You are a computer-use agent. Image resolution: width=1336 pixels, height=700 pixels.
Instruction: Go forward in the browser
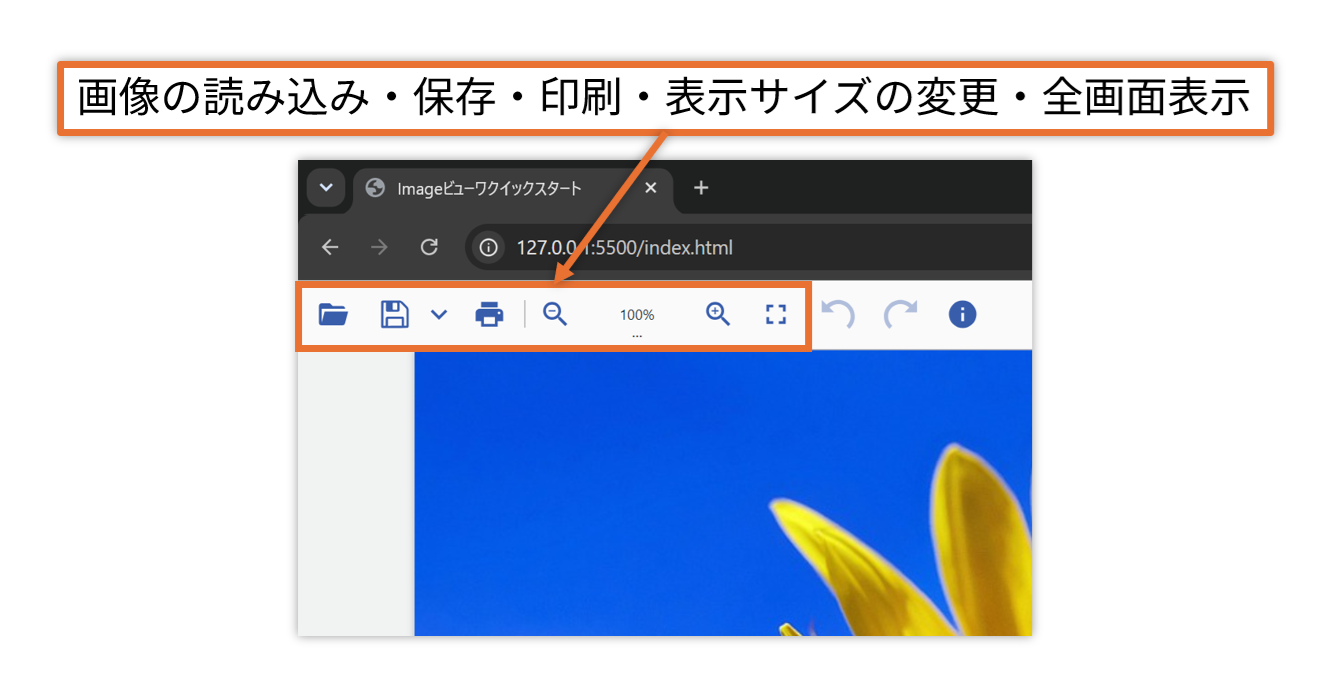coord(379,247)
